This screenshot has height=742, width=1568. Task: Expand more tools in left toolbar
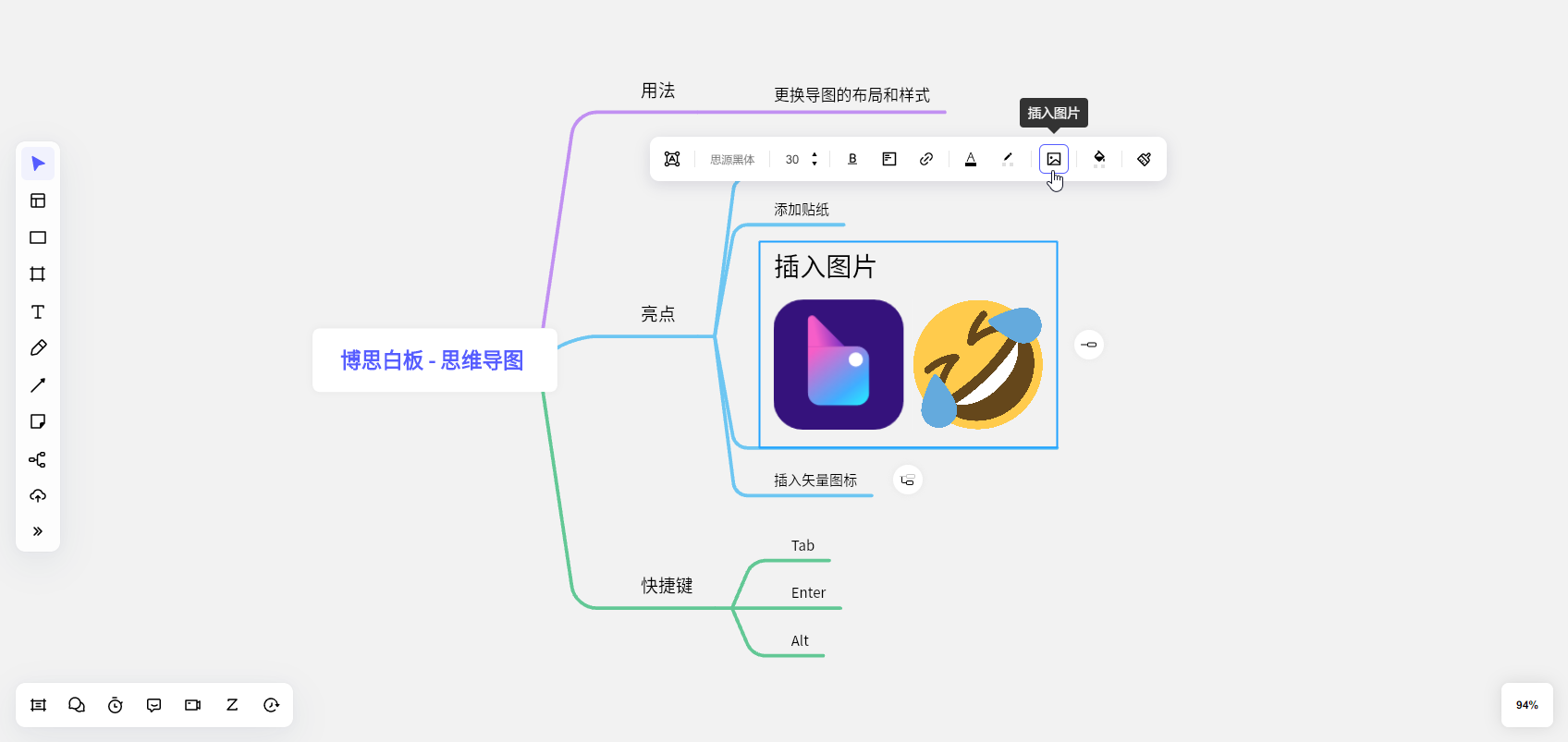pyautogui.click(x=38, y=531)
